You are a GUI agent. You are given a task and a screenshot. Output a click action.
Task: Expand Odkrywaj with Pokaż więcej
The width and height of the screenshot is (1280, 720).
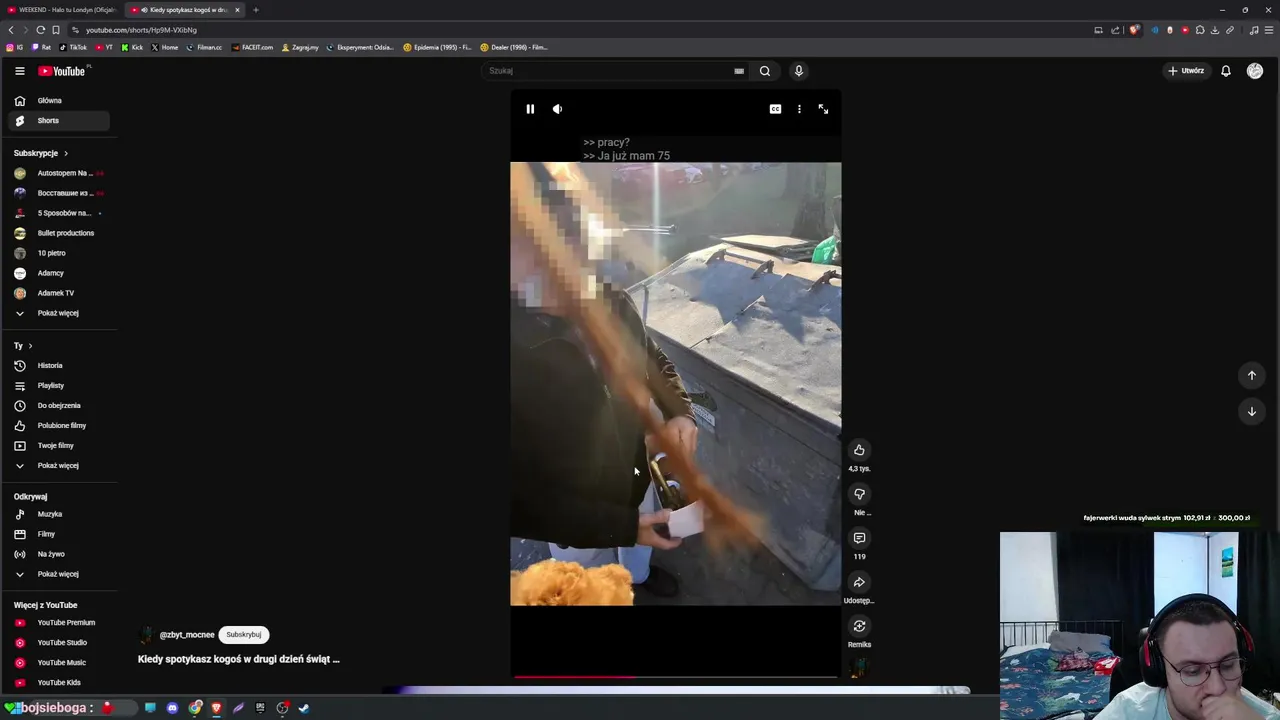click(59, 574)
